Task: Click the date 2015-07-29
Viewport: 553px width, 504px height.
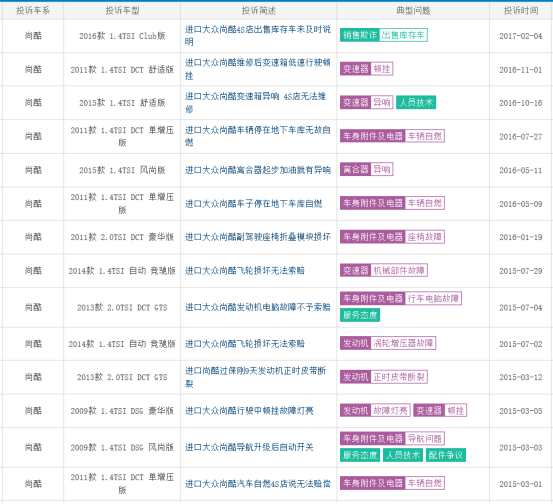Action: coord(521,271)
